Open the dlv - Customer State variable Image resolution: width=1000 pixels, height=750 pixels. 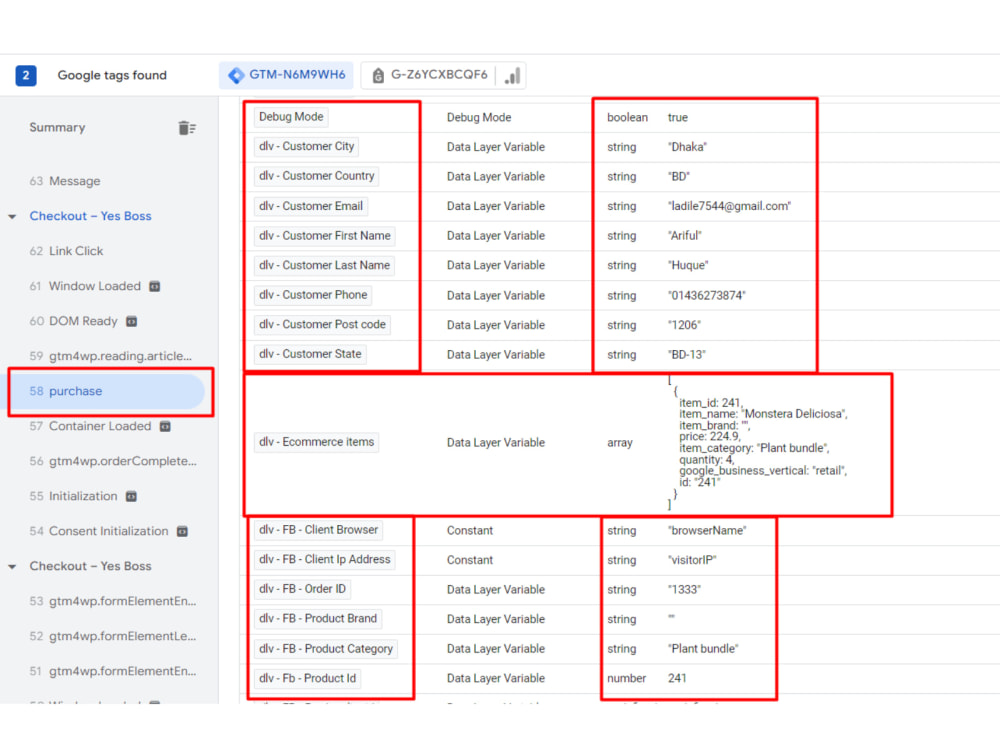(310, 354)
